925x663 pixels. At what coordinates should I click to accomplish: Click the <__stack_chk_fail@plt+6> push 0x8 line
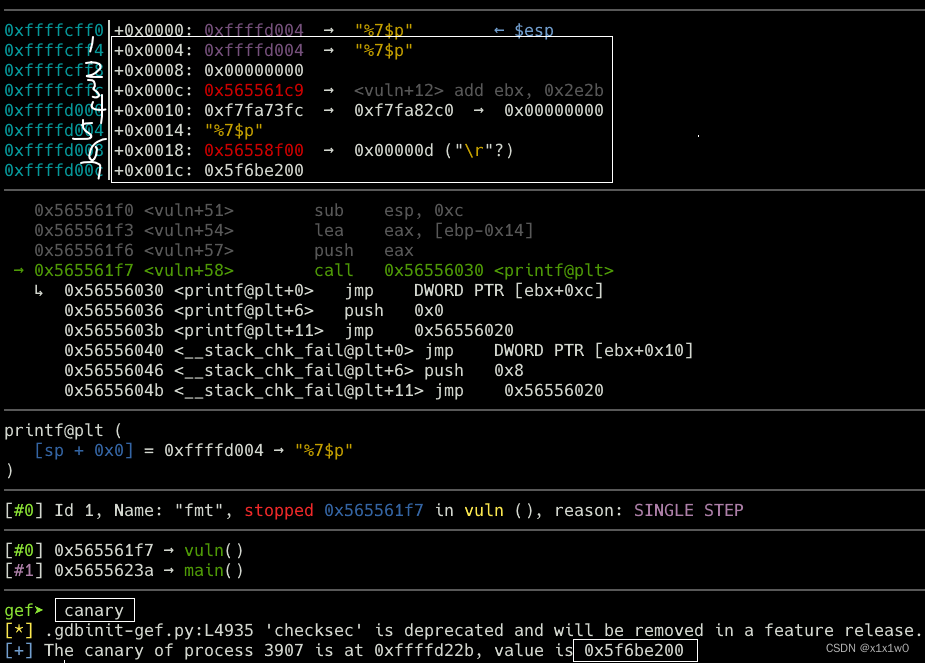tap(294, 371)
